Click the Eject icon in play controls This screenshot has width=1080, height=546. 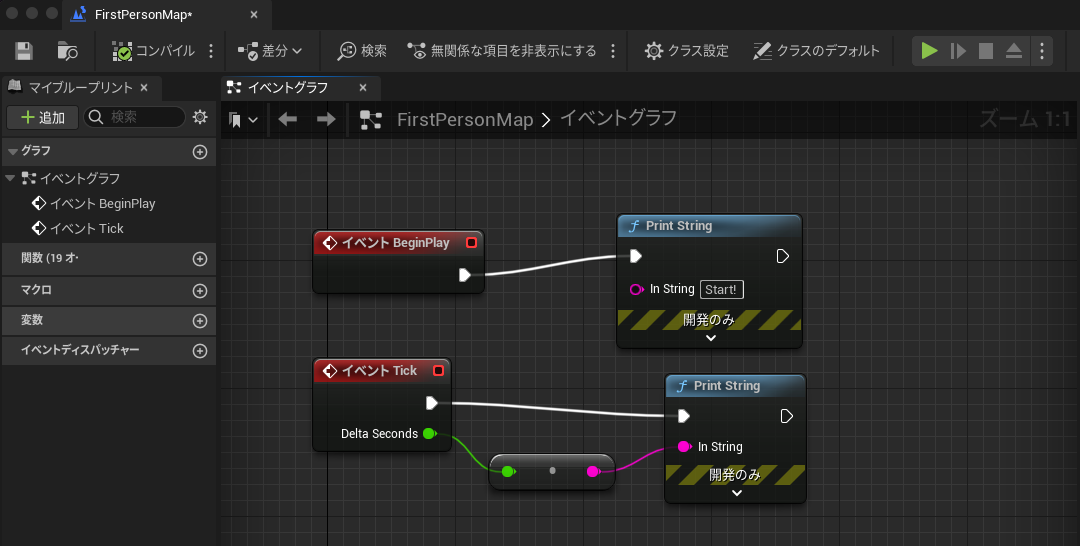[1014, 51]
